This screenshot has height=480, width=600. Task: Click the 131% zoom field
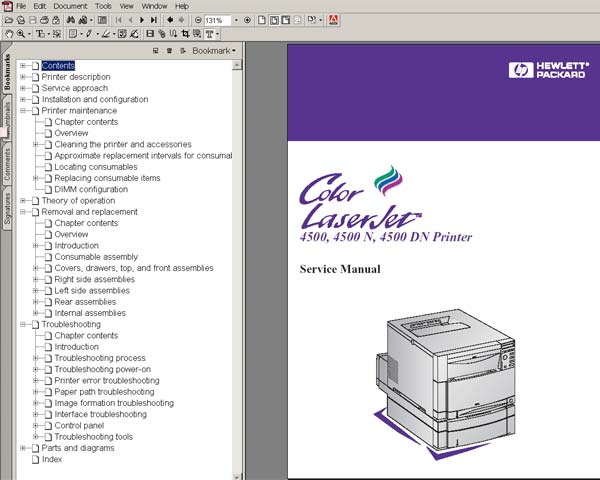(217, 20)
